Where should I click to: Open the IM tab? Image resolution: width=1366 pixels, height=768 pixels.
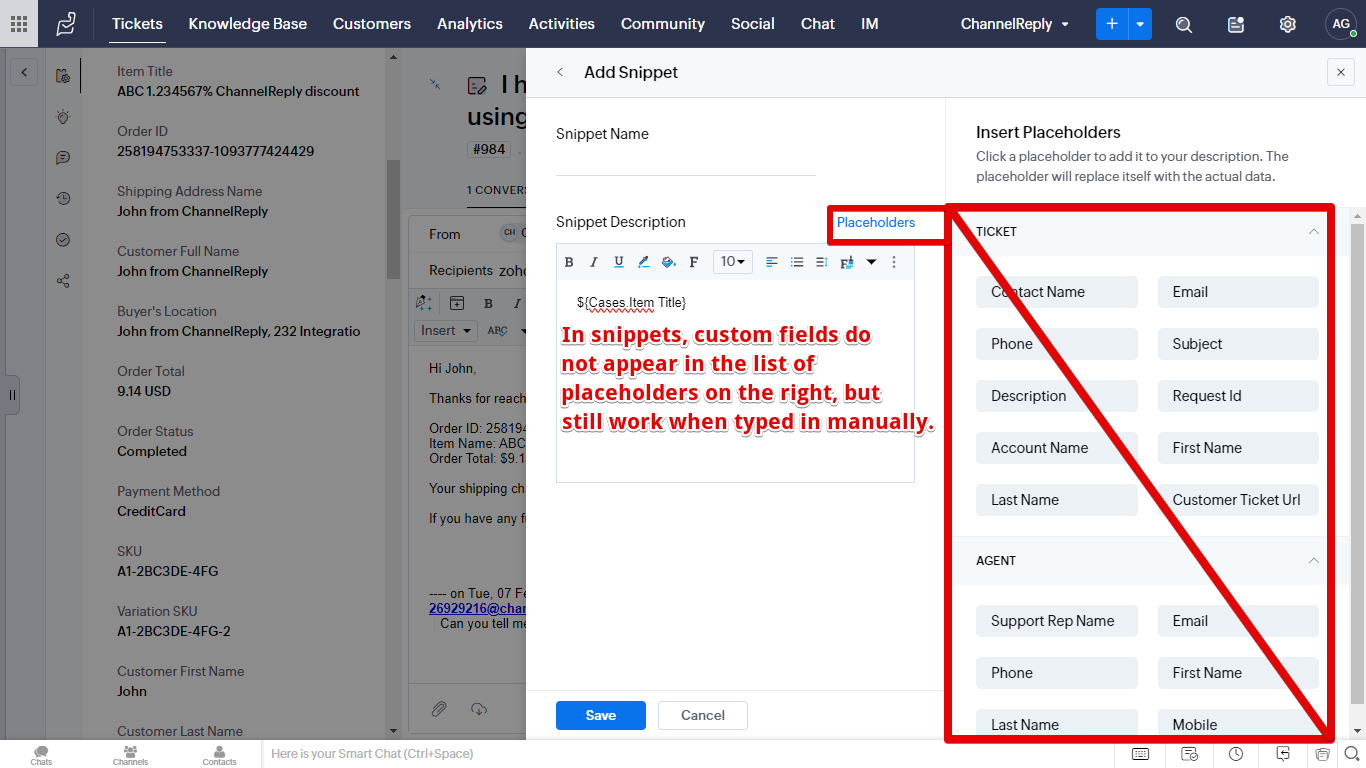click(x=870, y=24)
